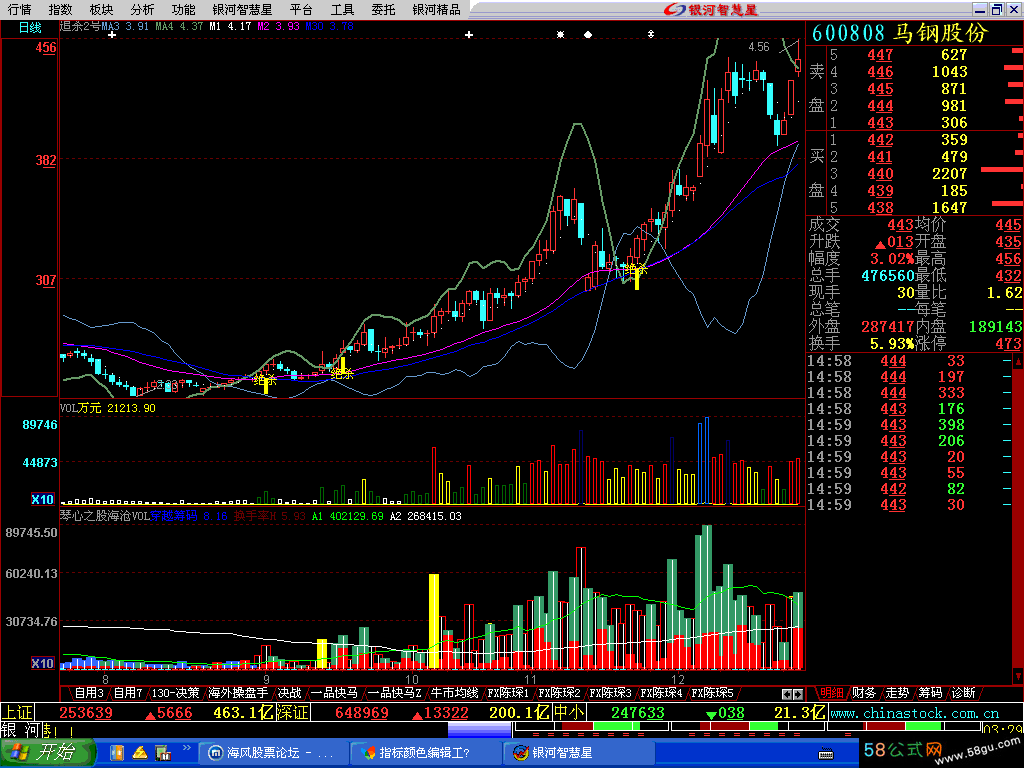Switch to 银河智慧星 taskbar window
Image resolution: width=1024 pixels, height=768 pixels.
pos(578,753)
